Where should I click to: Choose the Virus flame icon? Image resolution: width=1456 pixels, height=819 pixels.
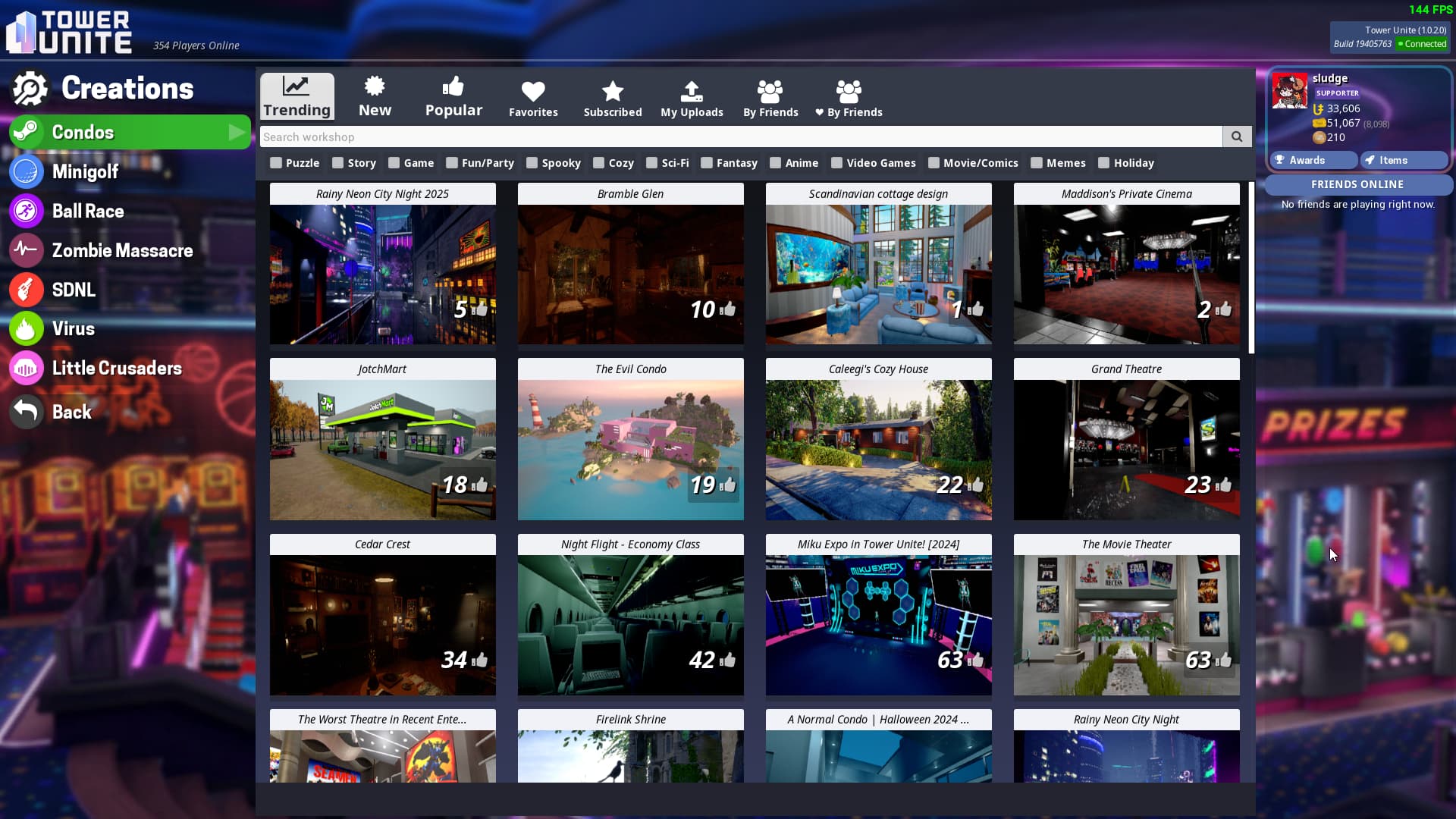point(26,328)
